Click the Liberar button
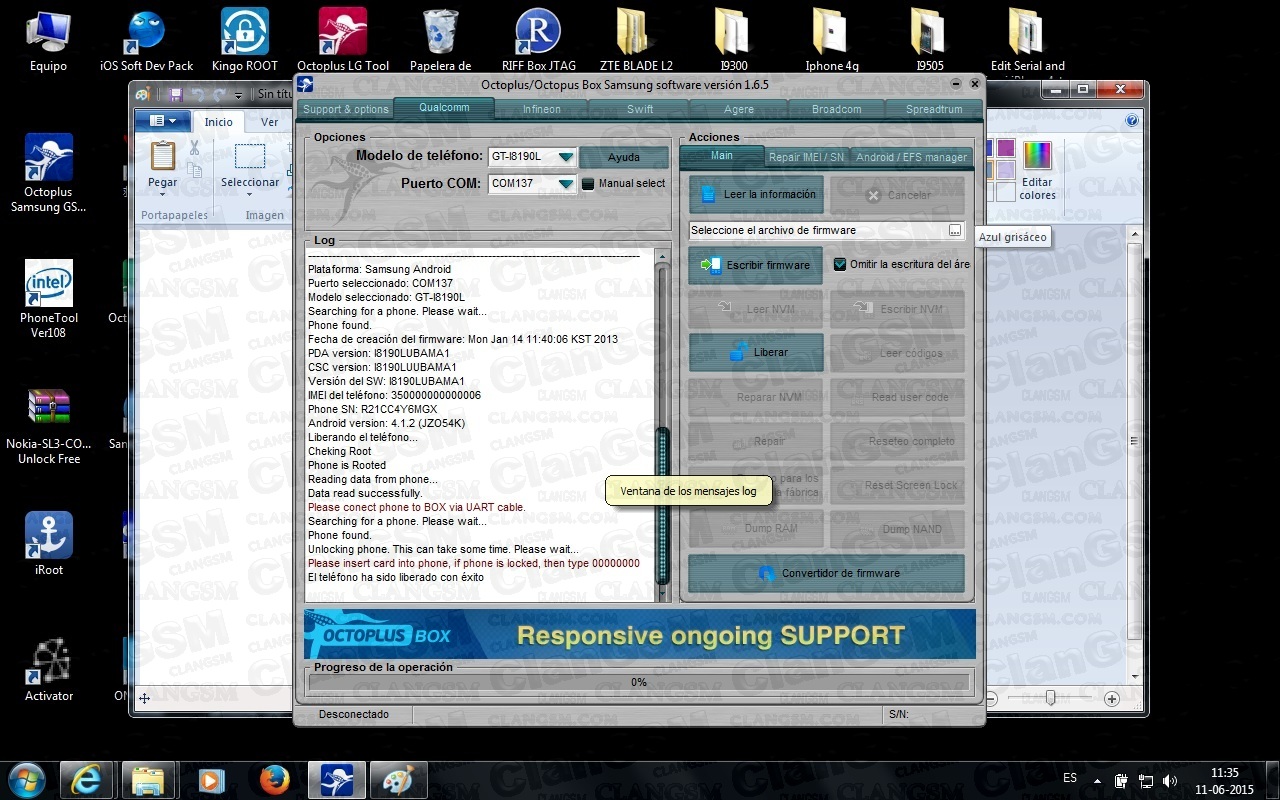The image size is (1280, 800). pyautogui.click(x=756, y=352)
